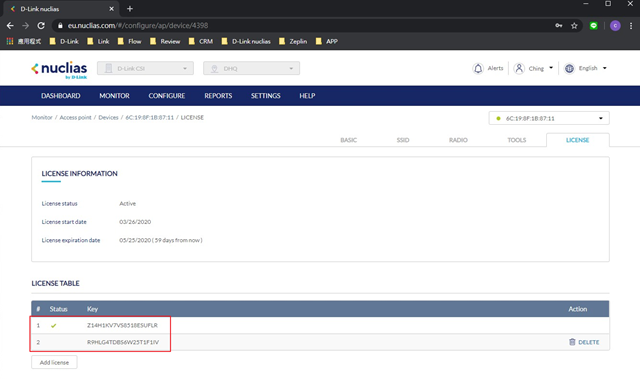Viewport: 640px width, 379px height.
Task: Open the Link bookmark folder
Action: [x=98, y=41]
